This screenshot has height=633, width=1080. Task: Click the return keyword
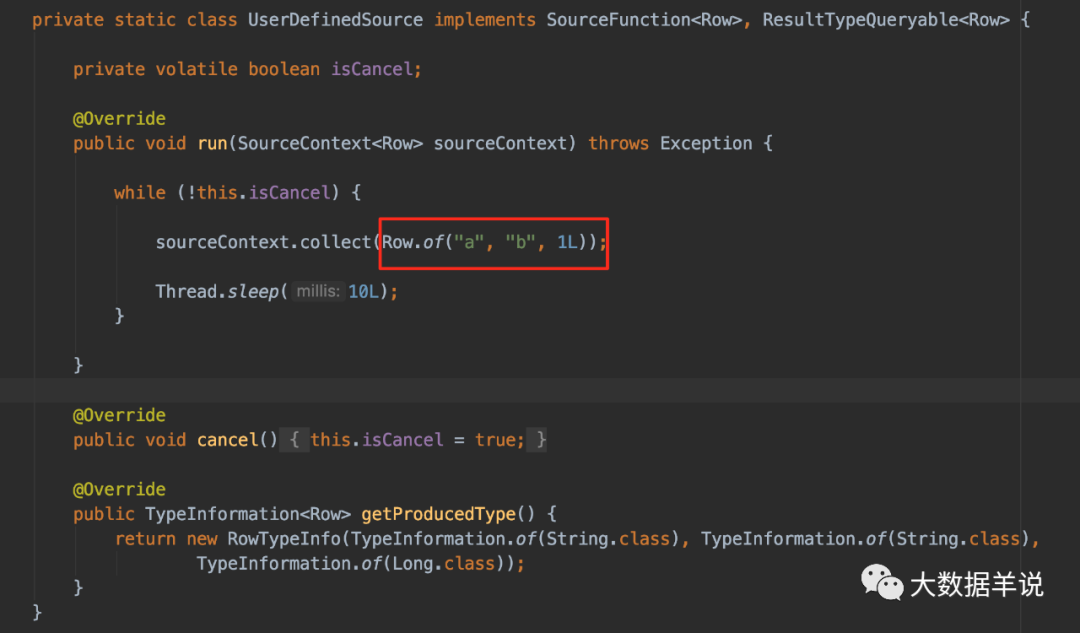[145, 539]
